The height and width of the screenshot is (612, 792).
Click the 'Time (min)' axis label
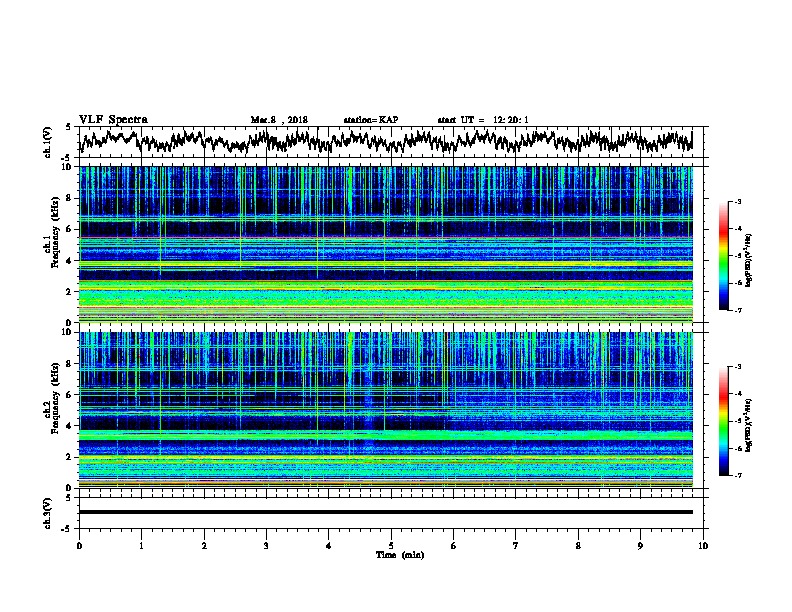coord(400,555)
